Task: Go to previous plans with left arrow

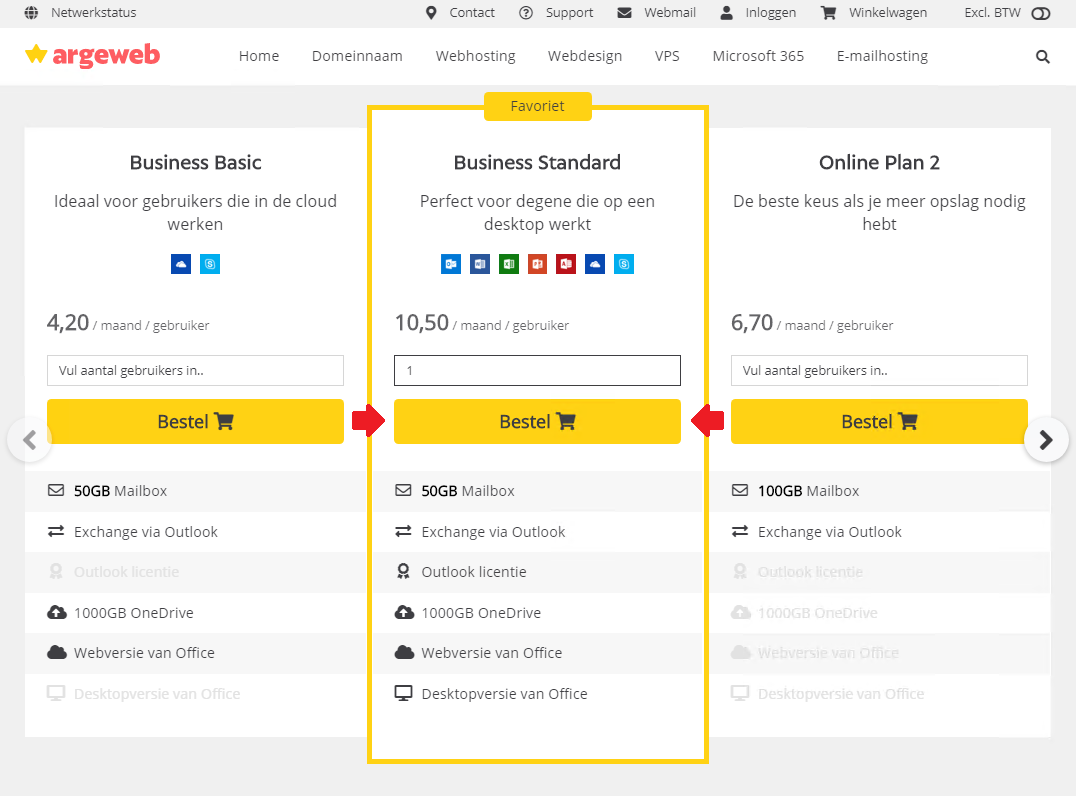Action: tap(30, 440)
